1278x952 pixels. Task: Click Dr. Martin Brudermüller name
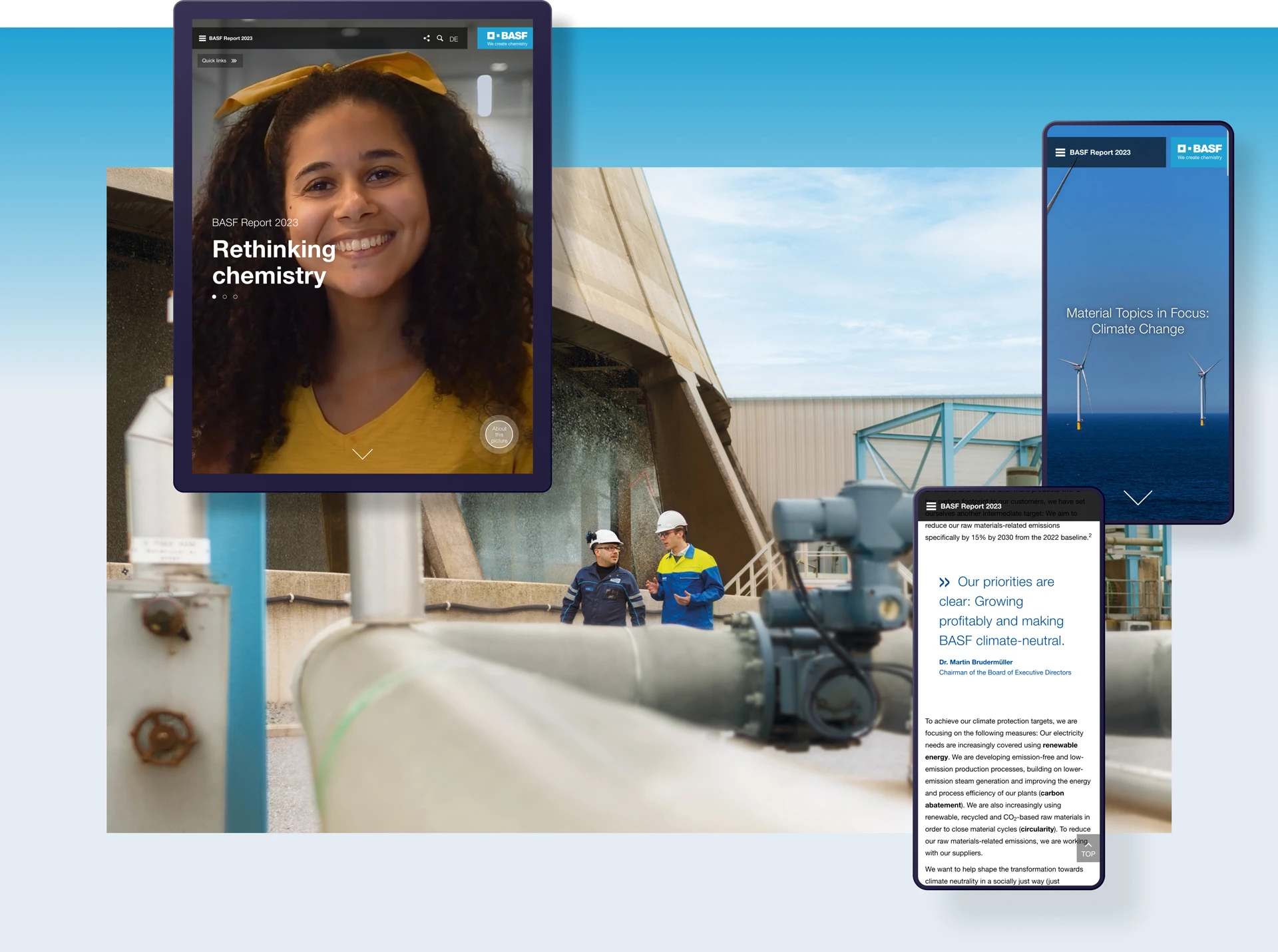point(975,662)
